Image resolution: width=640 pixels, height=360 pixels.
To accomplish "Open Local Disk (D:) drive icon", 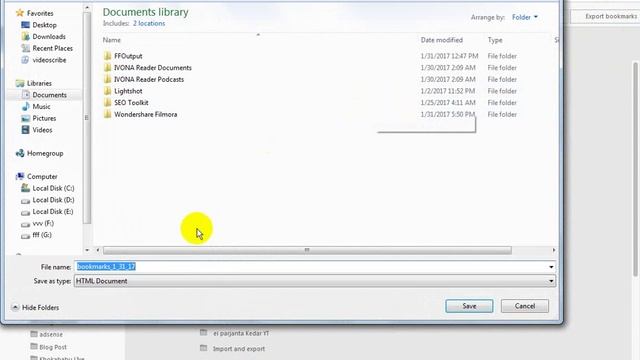I will click(x=25, y=200).
